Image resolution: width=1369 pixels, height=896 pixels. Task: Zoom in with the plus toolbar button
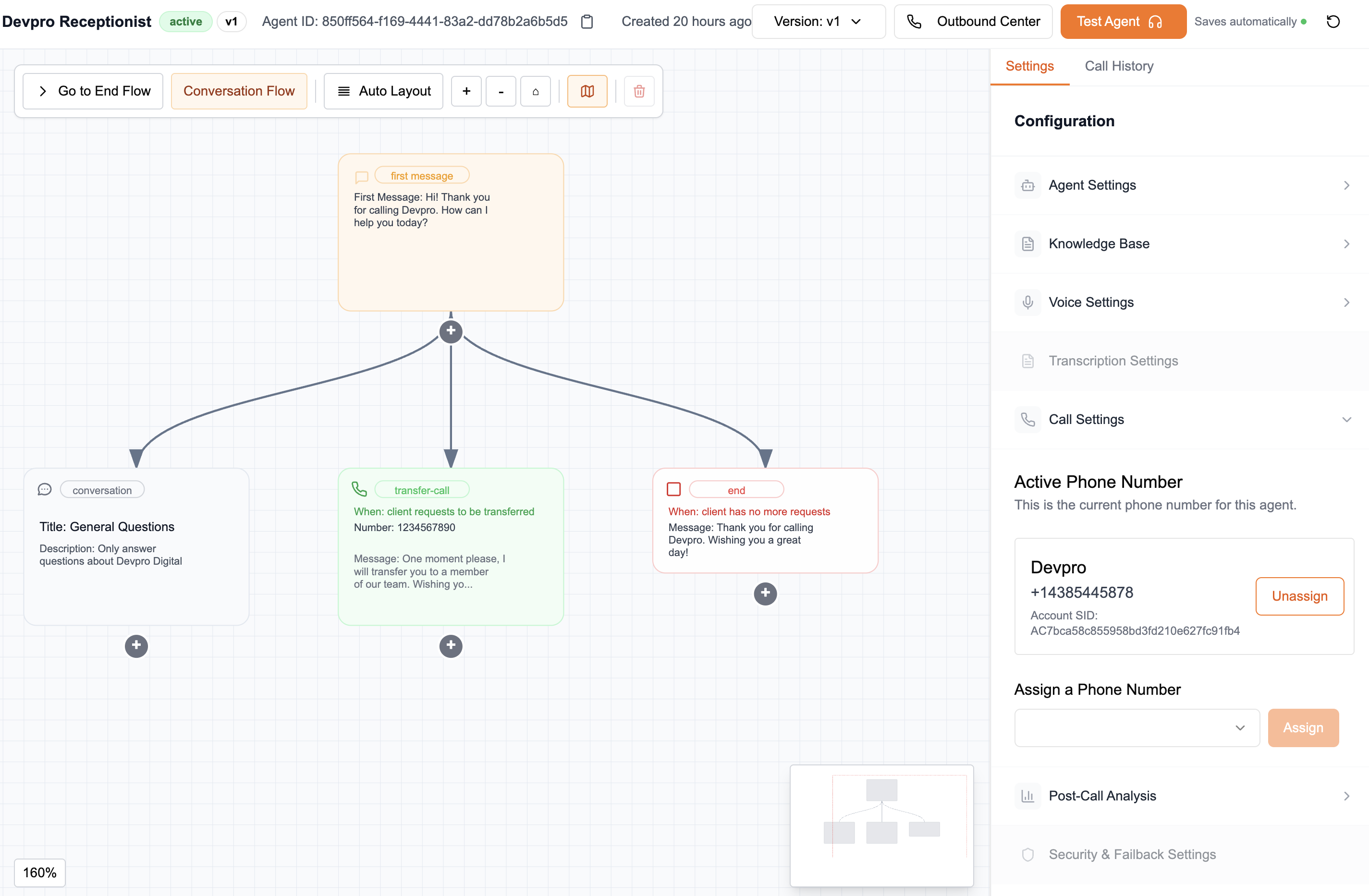coord(466,91)
